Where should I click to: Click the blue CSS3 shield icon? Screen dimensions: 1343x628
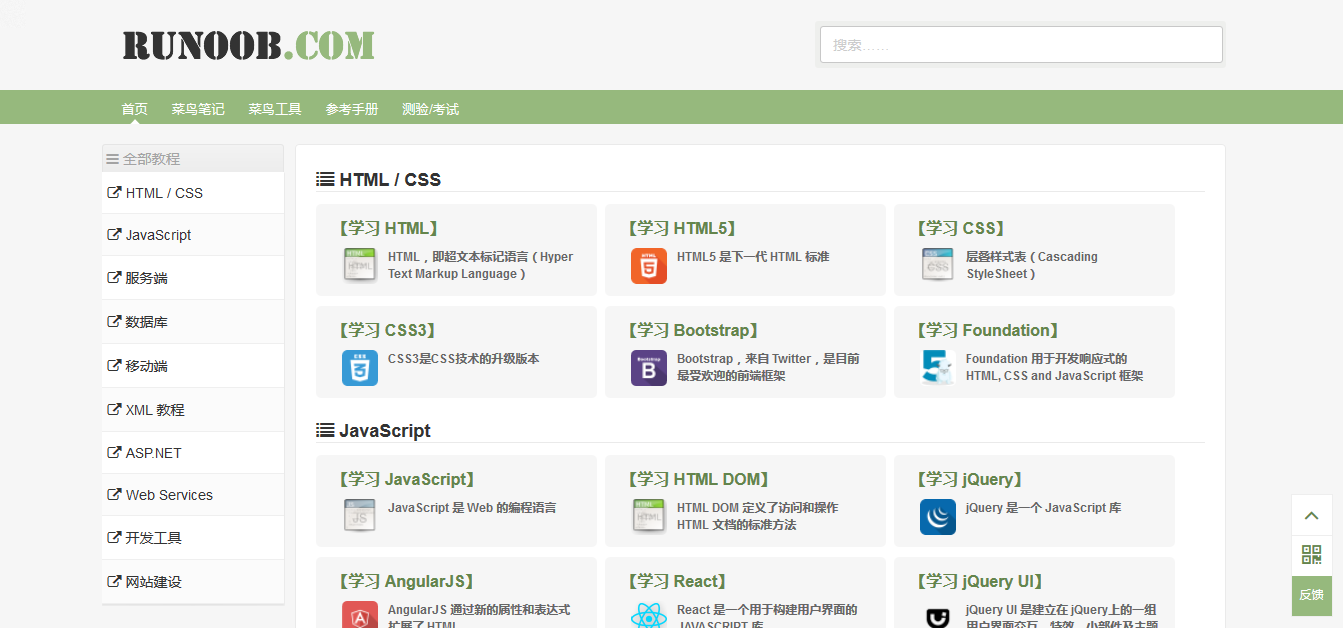pyautogui.click(x=360, y=367)
